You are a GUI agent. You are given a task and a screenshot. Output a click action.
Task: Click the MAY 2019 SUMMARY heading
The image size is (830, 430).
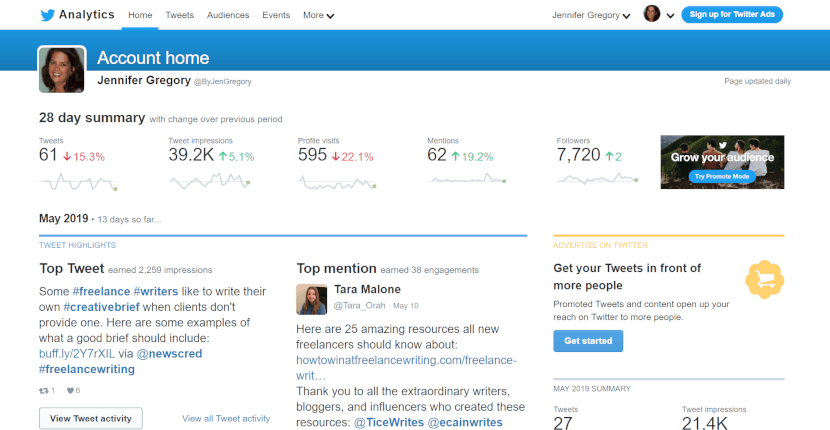592,389
